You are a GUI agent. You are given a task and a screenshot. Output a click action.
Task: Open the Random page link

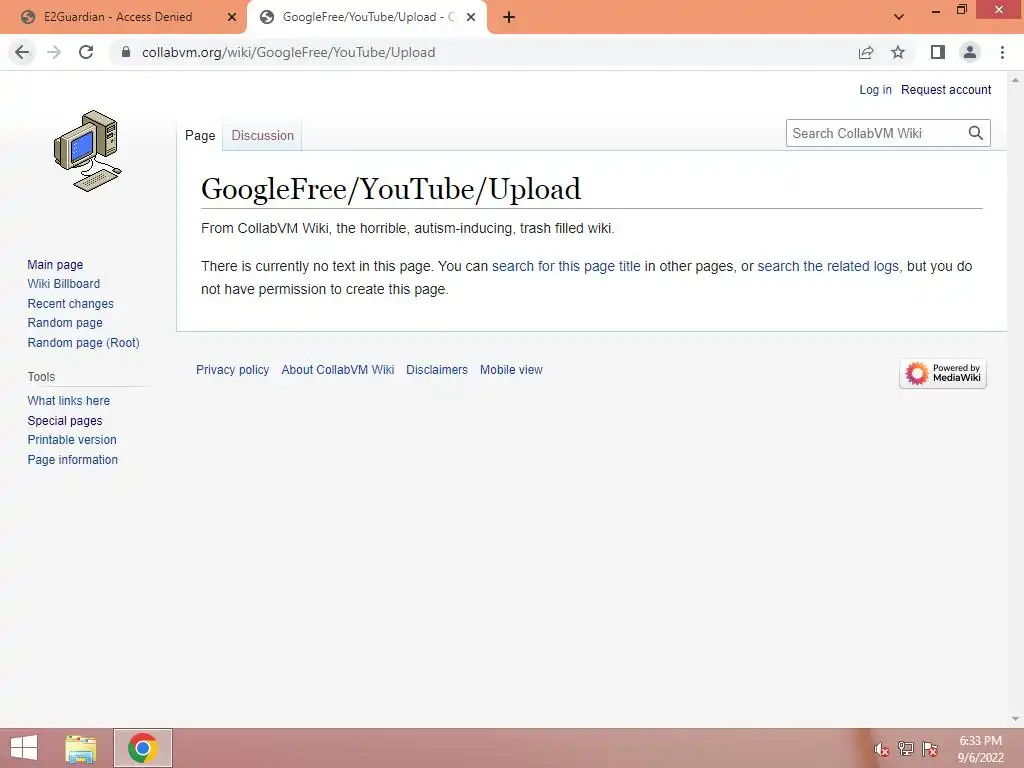(x=65, y=323)
